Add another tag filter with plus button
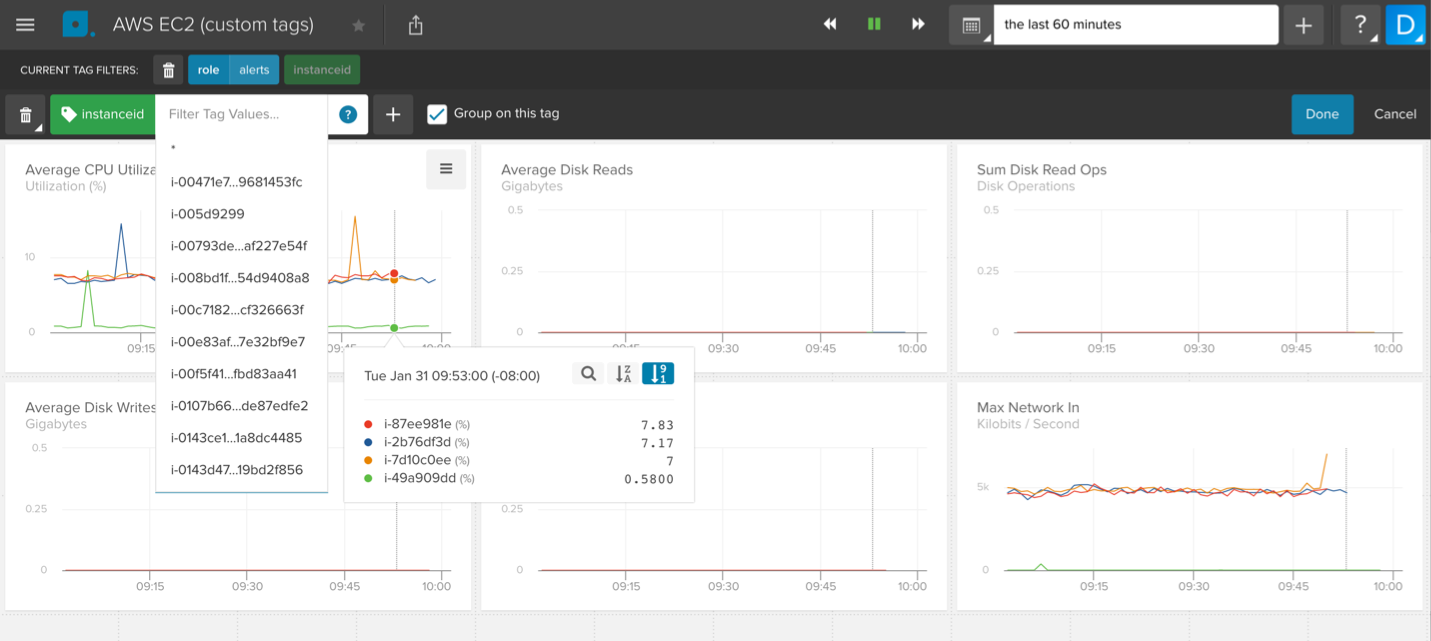1431x641 pixels. [393, 114]
